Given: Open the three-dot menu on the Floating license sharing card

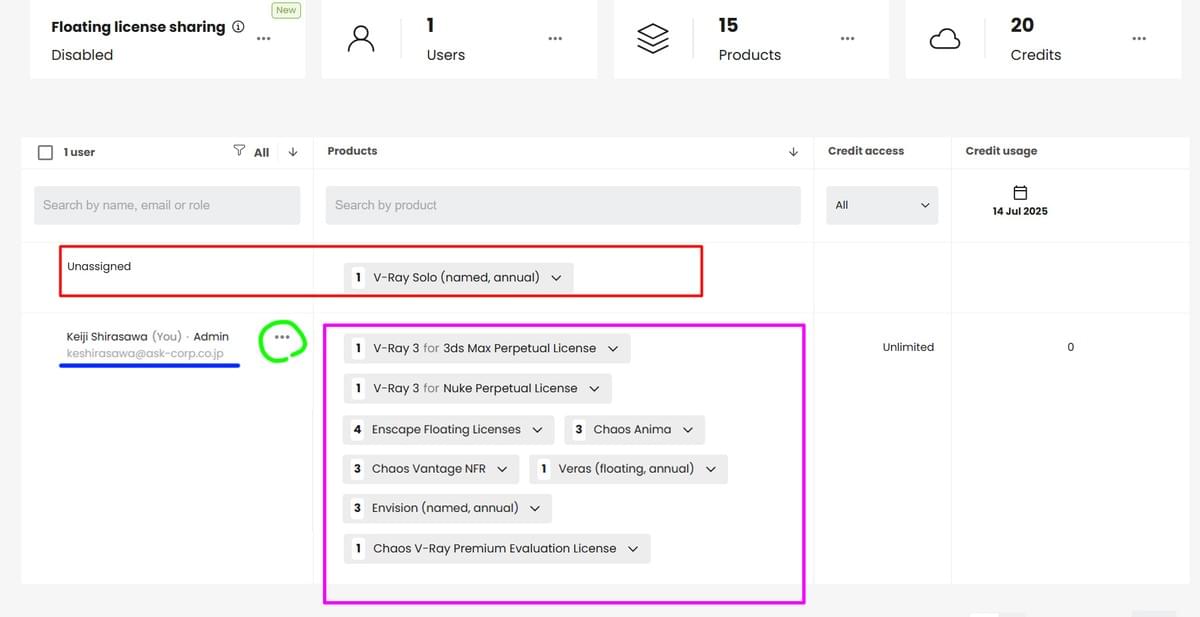Looking at the screenshot, I should pyautogui.click(x=263, y=39).
